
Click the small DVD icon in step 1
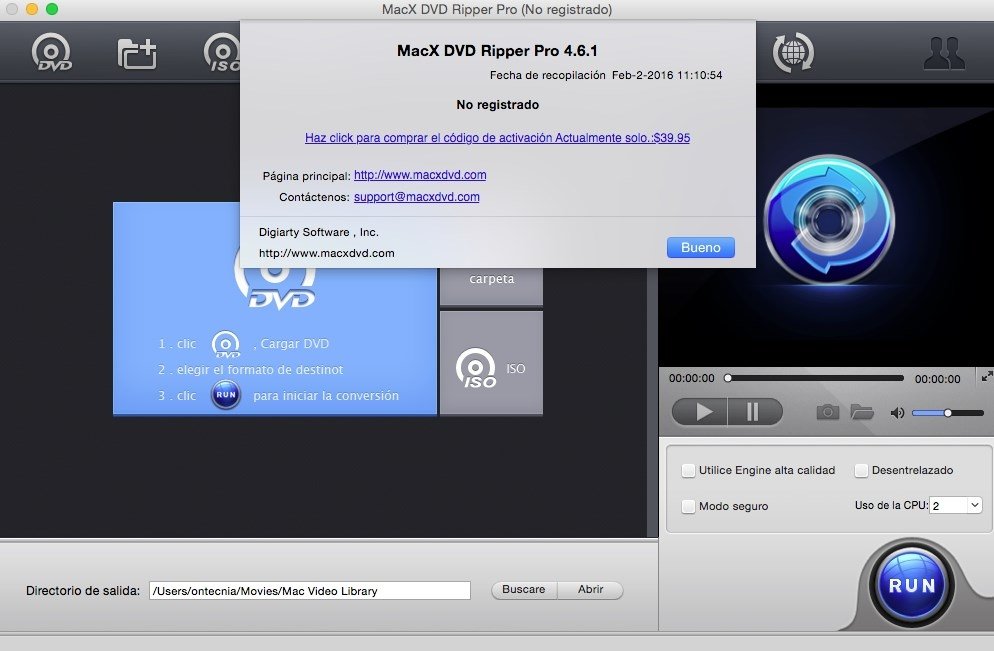point(226,344)
